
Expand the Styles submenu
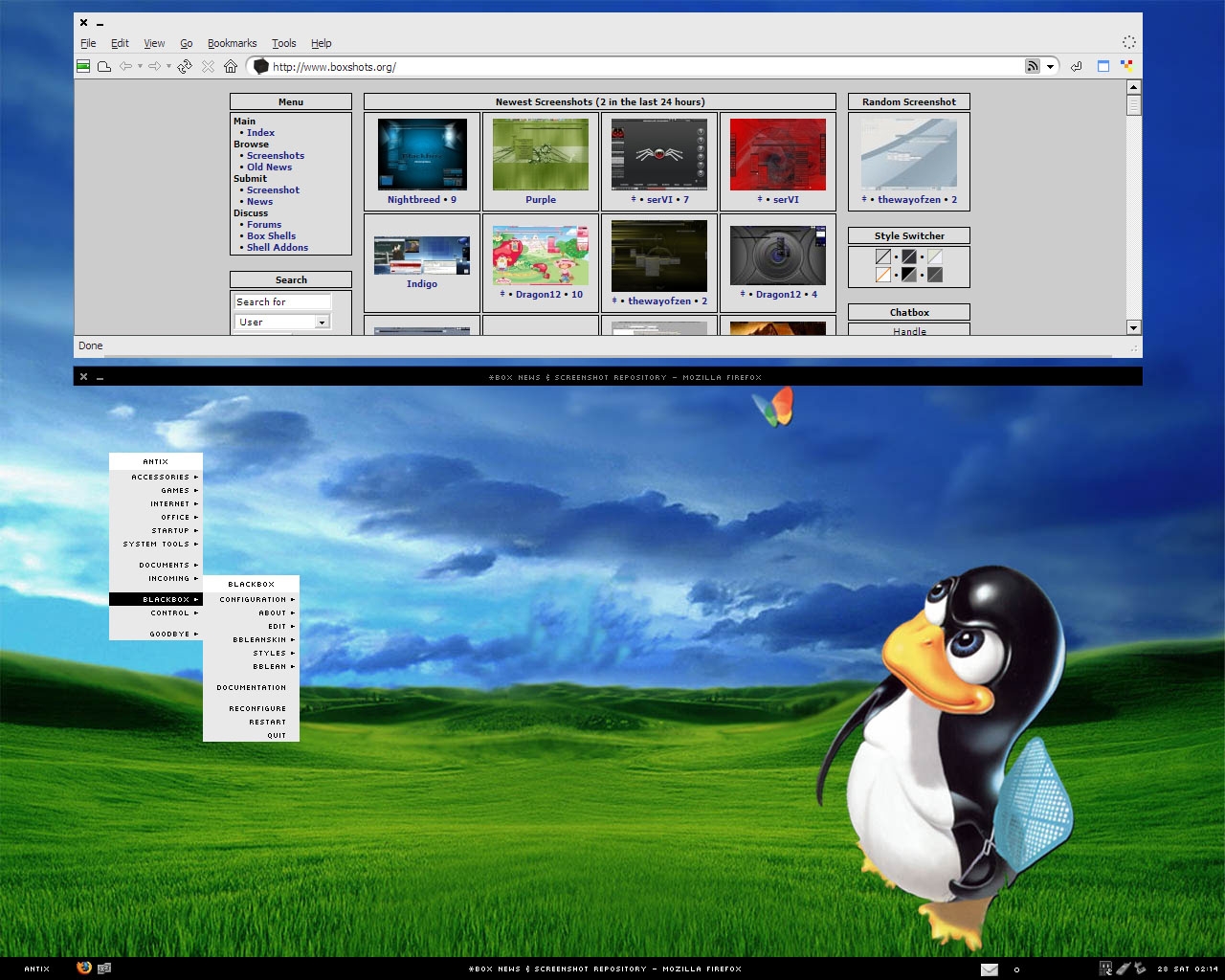252,653
